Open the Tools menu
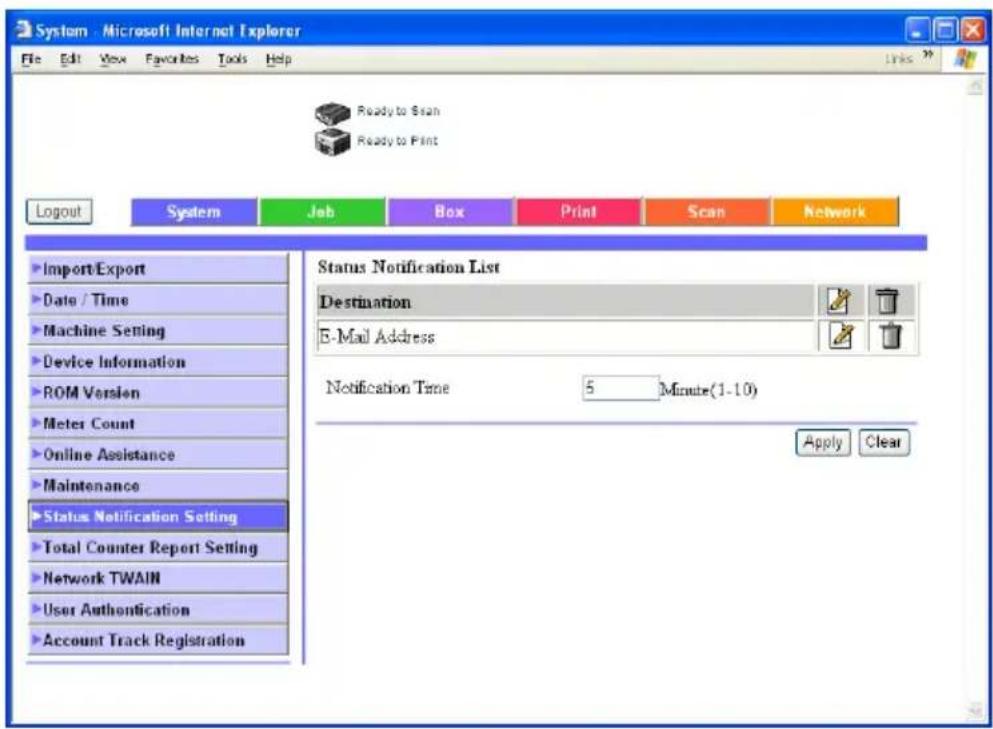 click(x=232, y=59)
